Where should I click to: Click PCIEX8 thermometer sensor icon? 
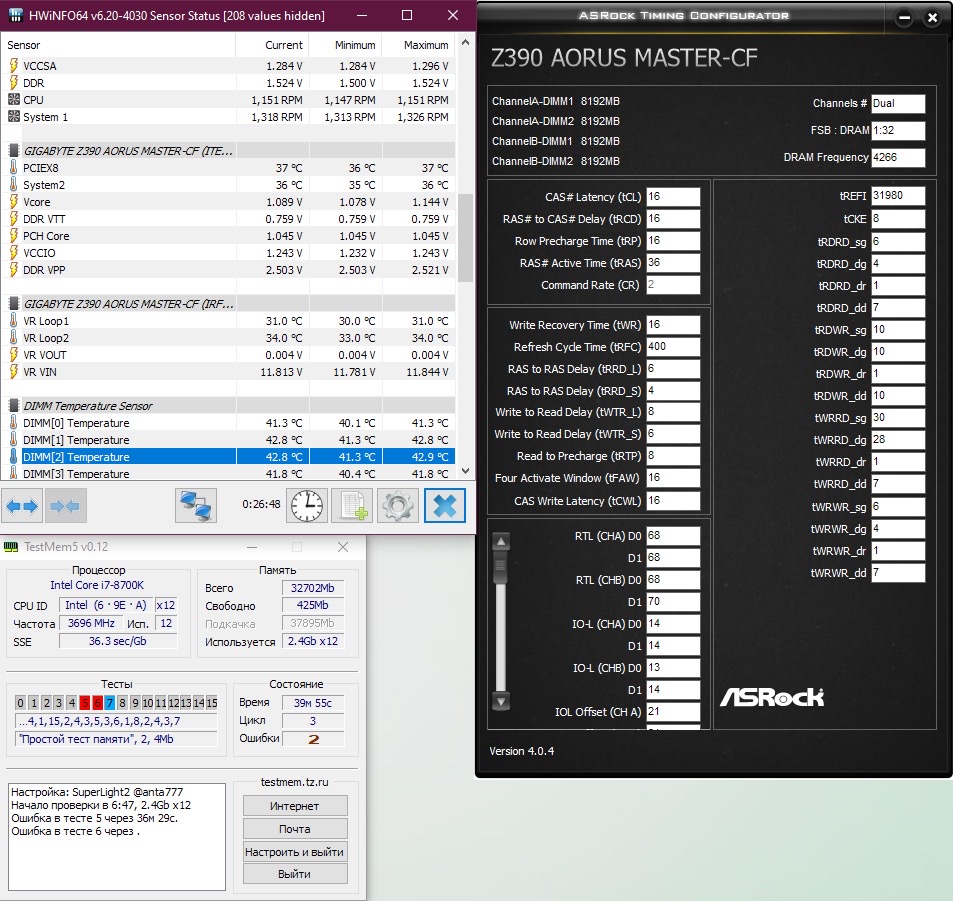click(13, 167)
